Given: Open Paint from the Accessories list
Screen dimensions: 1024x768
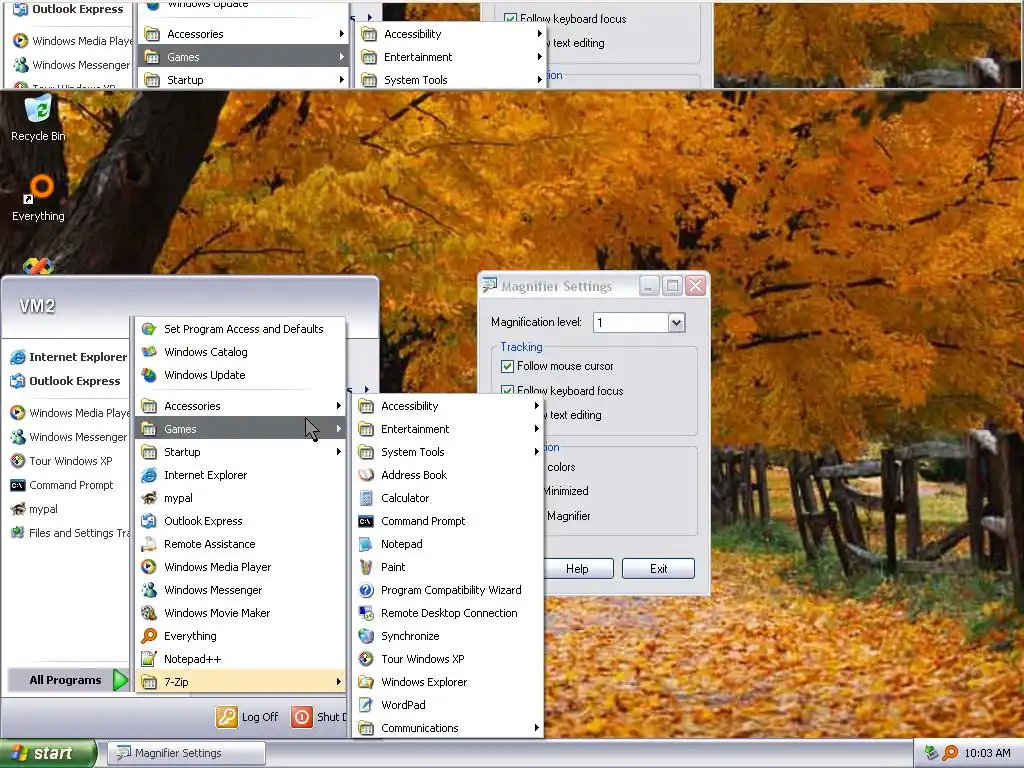Looking at the screenshot, I should tap(448, 567).
